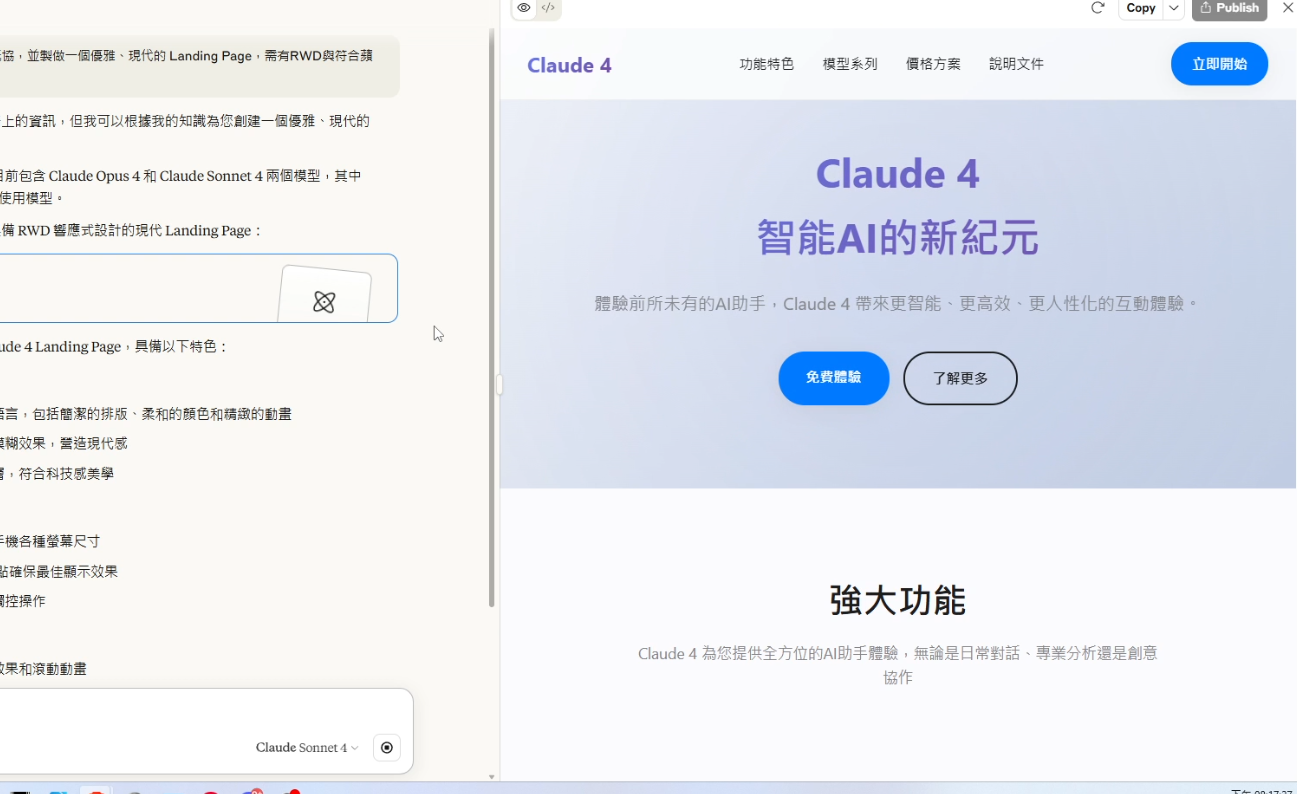This screenshot has width=1297, height=794.
Task: Open the dropdown arrow beside Copy
Action: pyautogui.click(x=1174, y=8)
